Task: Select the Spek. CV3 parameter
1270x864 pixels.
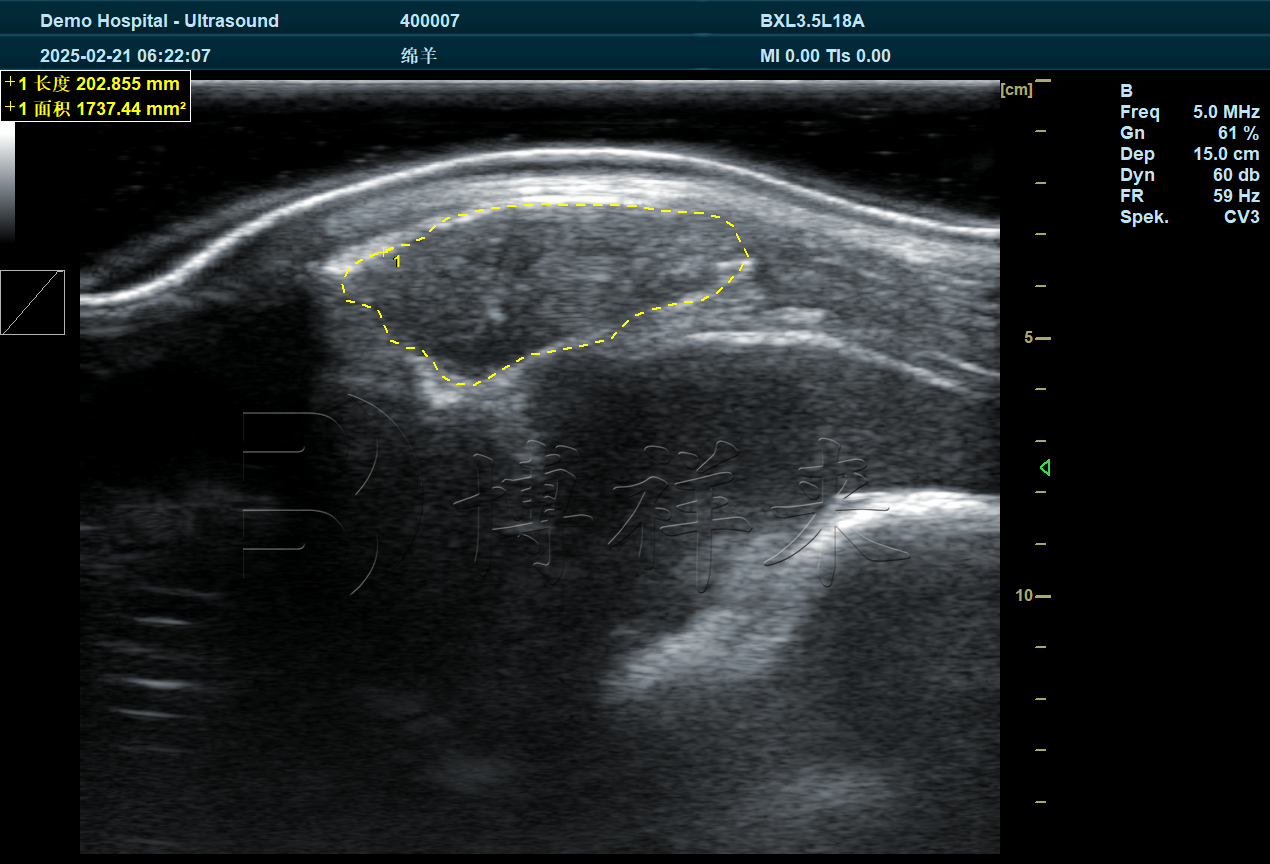Action: click(x=1189, y=217)
